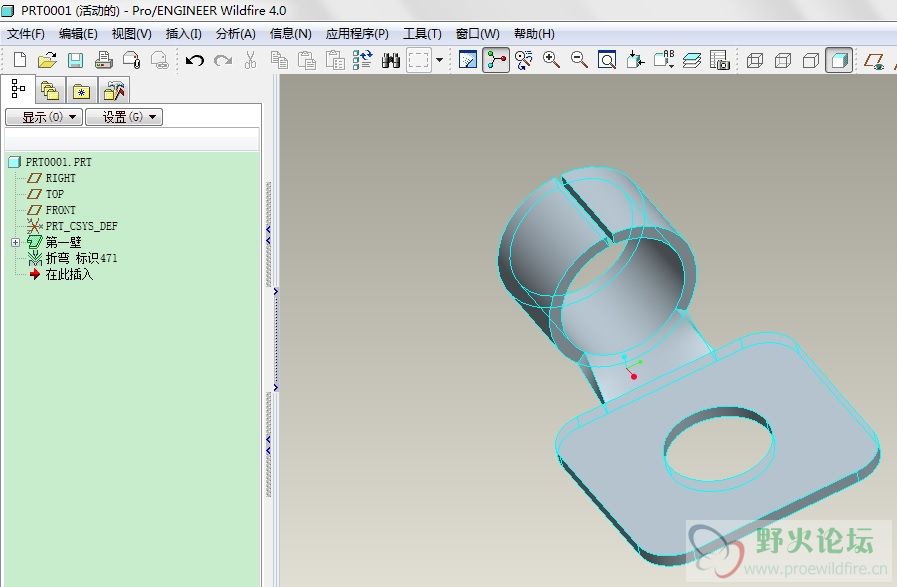Toggle the Wireframe display mode

(756, 60)
